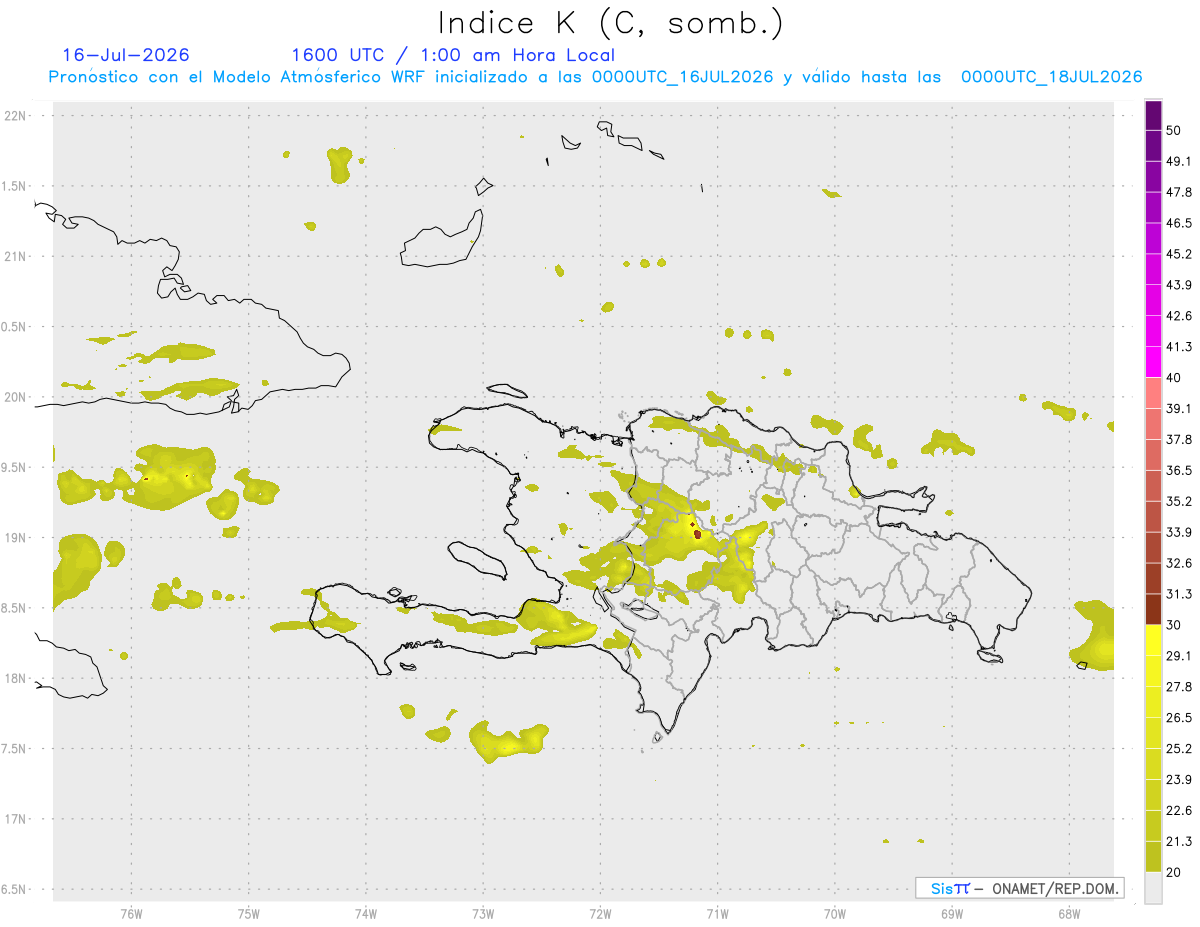Click the '49.1' color scale value
Image resolution: width=1200 pixels, height=927 pixels.
(x=1178, y=161)
